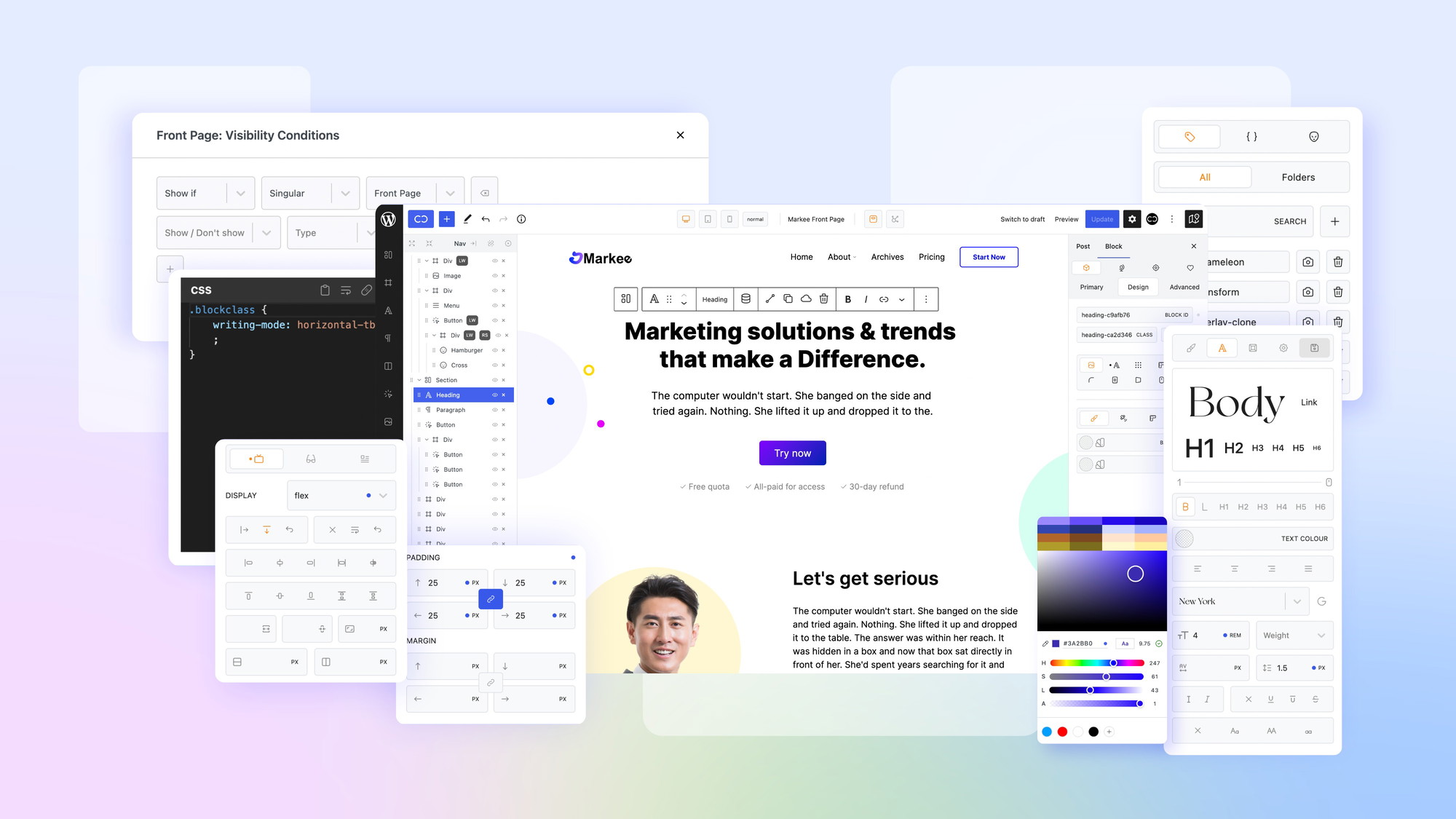Click the Update button
1456x819 pixels.
pos(1102,219)
